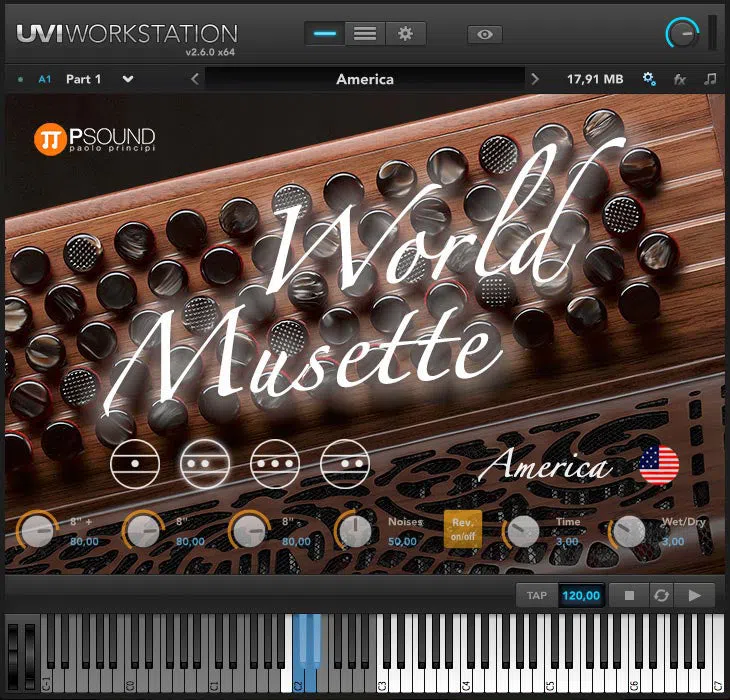
Task: Adjust the master volume knob
Action: click(x=683, y=33)
